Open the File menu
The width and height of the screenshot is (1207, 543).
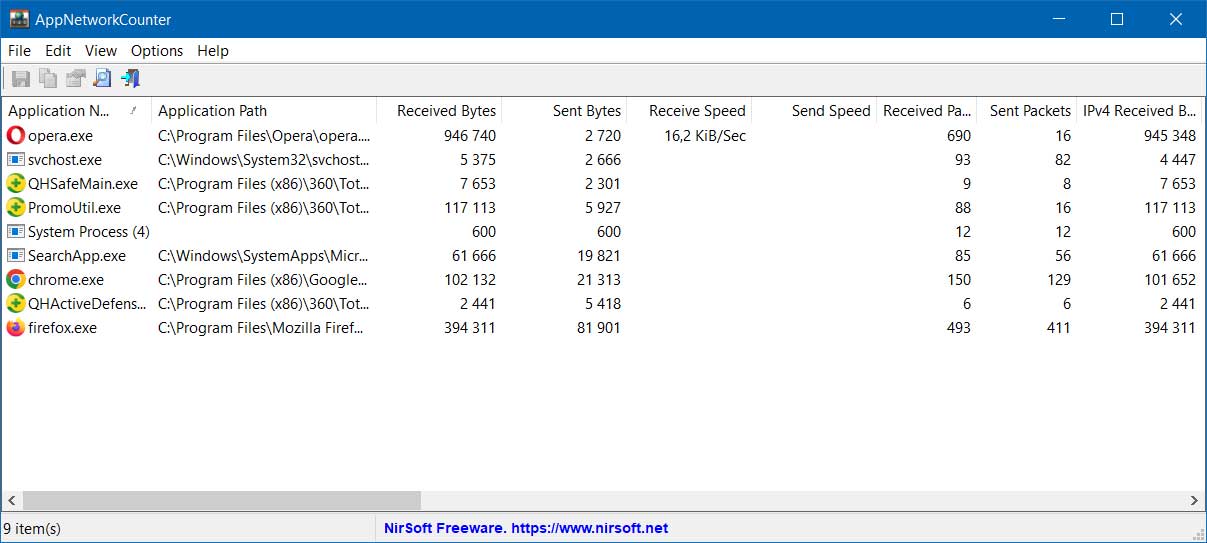point(19,50)
